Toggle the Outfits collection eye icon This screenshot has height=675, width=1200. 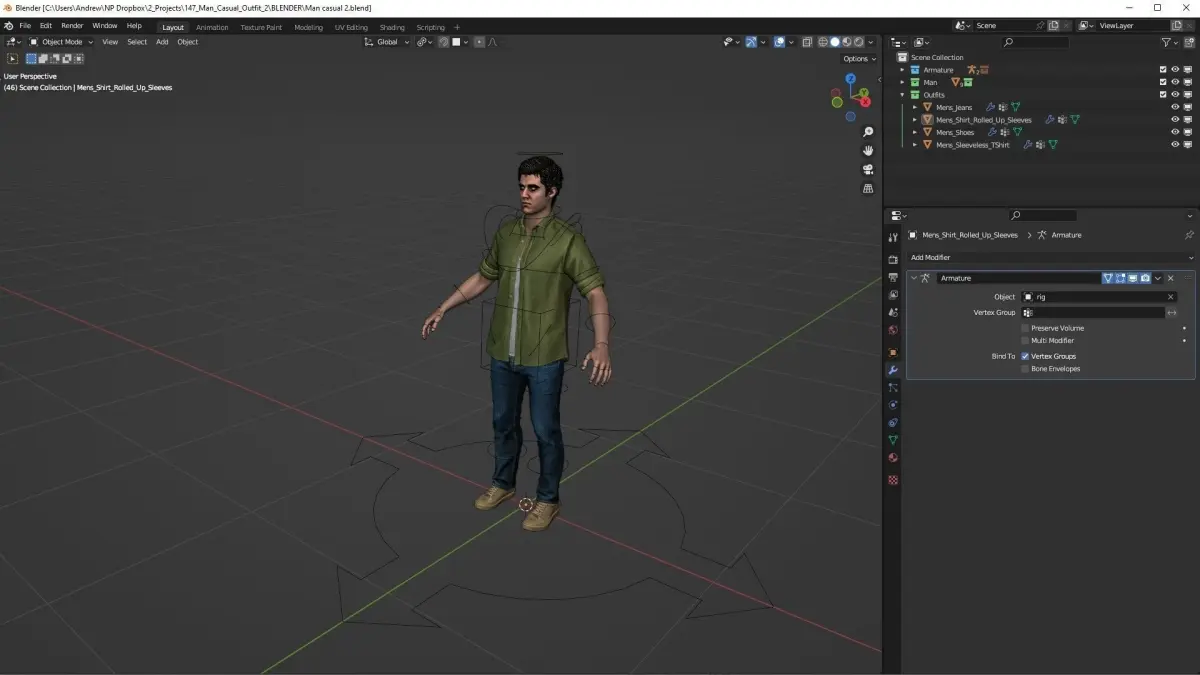(x=1175, y=95)
